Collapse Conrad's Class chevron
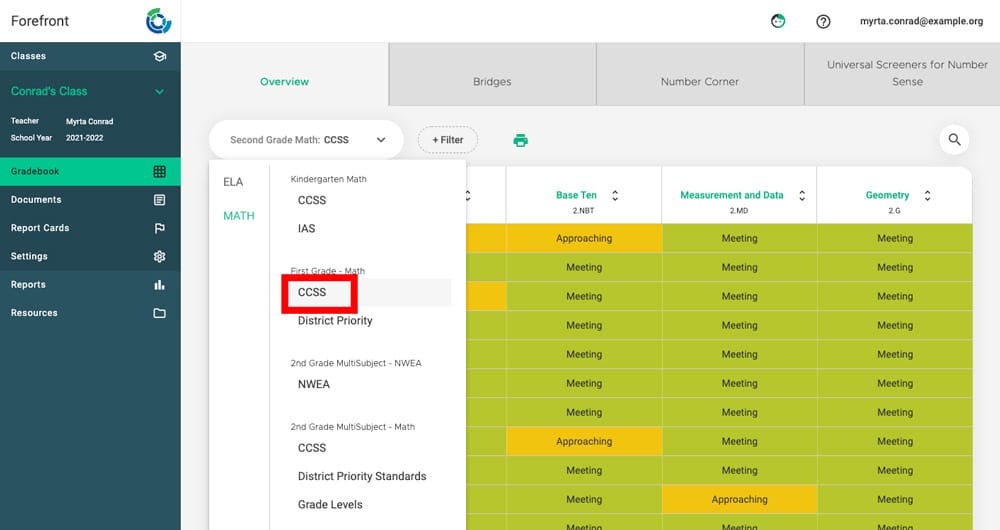This screenshot has width=1000, height=530. (x=159, y=92)
